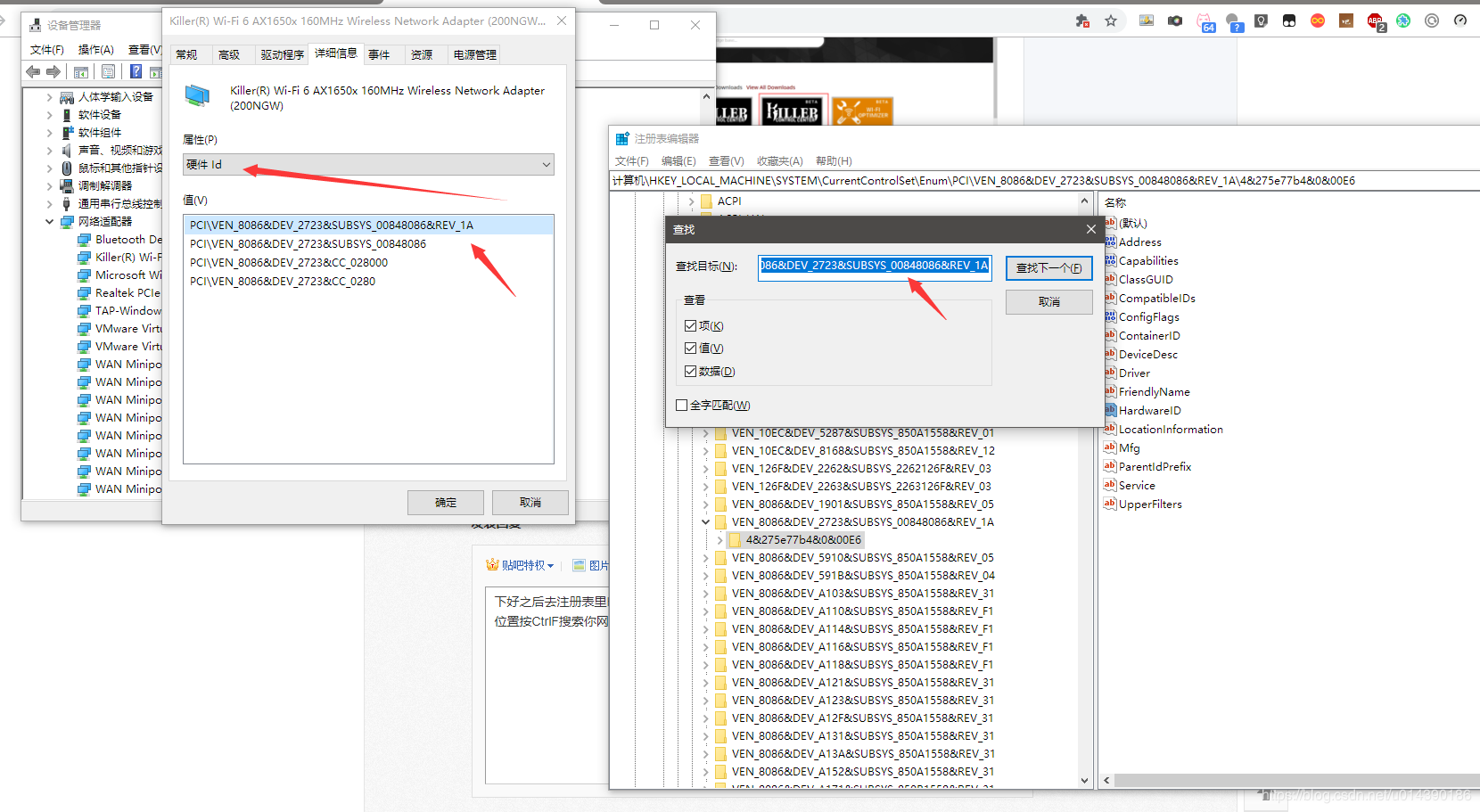Image resolution: width=1480 pixels, height=812 pixels.
Task: Toggle the console tree icon in Device Manager toolbar
Action: tap(81, 71)
